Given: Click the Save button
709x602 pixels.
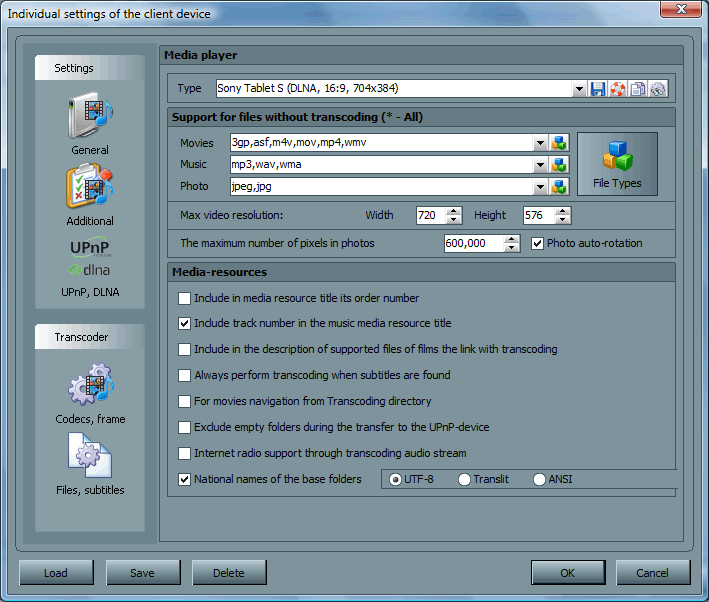Looking at the screenshot, I should coord(143,573).
